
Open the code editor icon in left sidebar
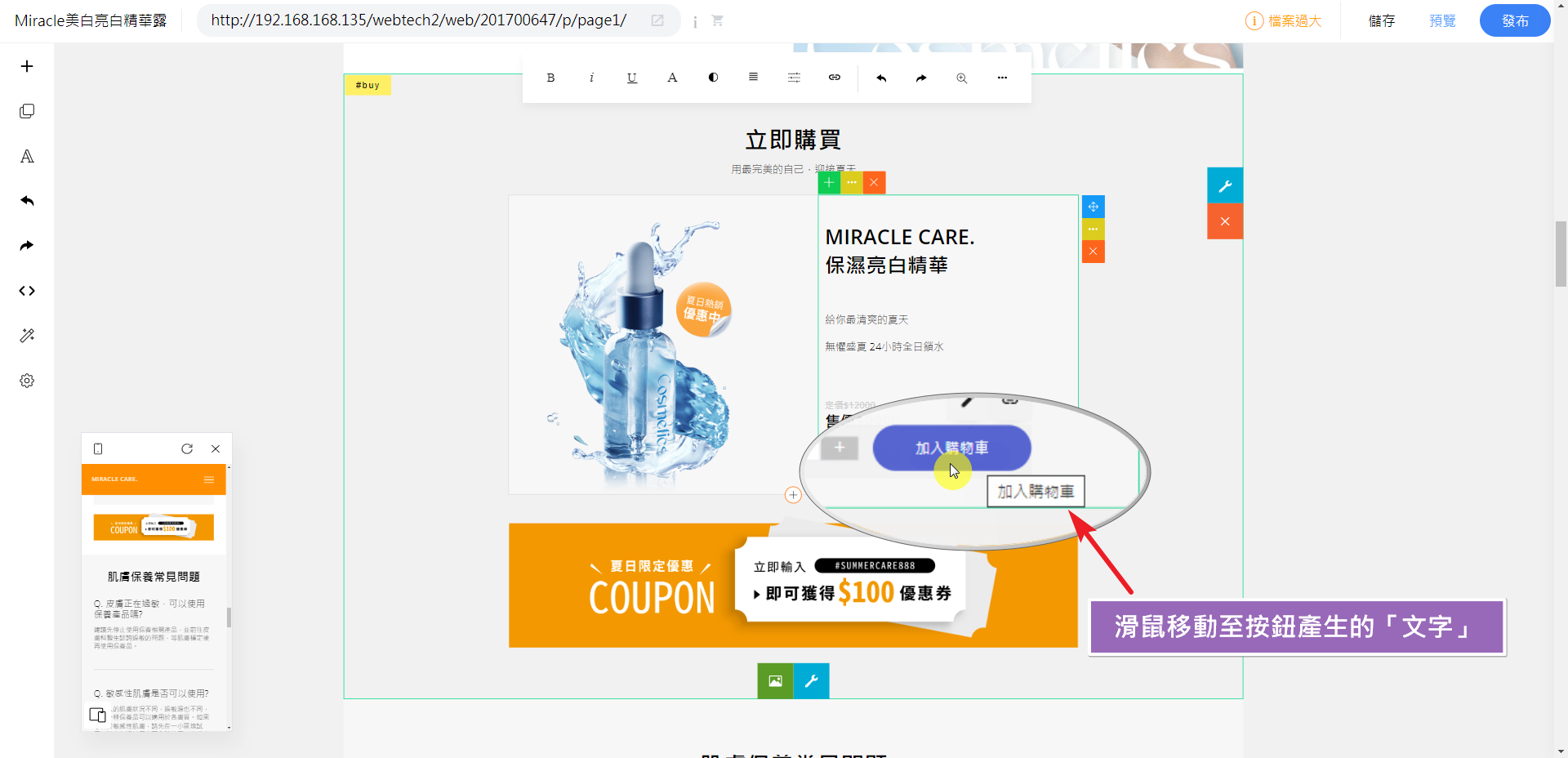coord(27,291)
